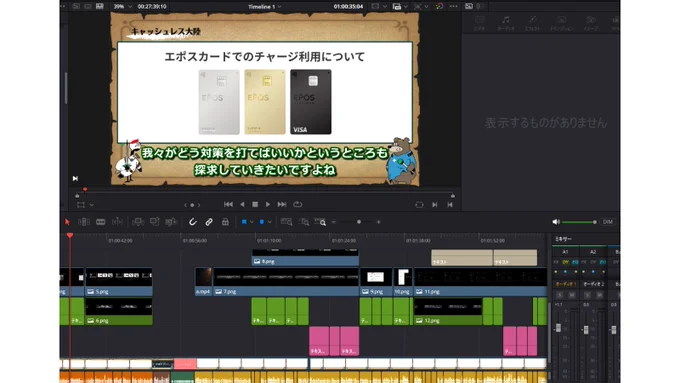
Task: Add a blue flag to the clip
Action: (x=244, y=222)
